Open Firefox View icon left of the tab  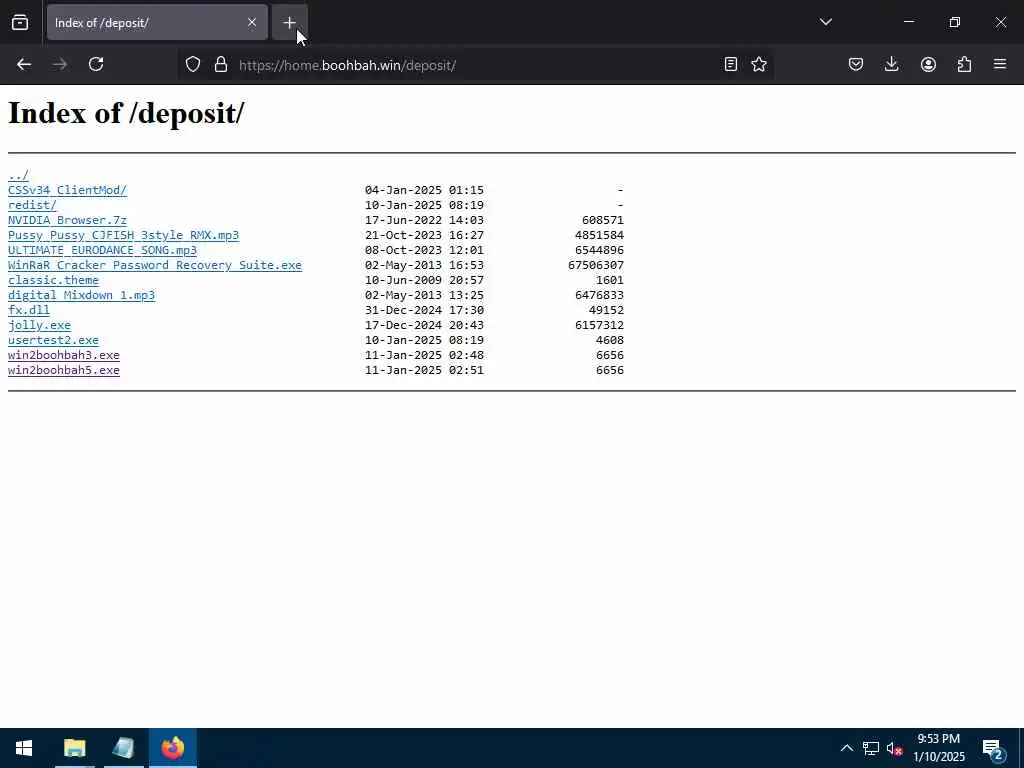coord(20,23)
